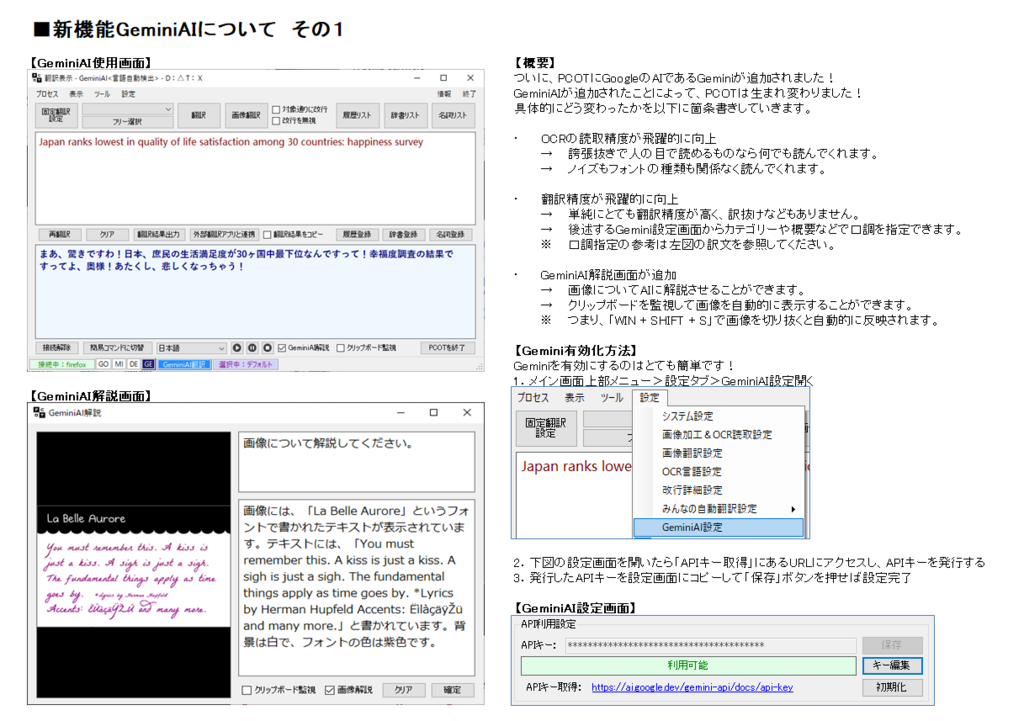Minimize the 翻訳表示 translation window
Viewport: 1024px width, 721px height.
(x=417, y=78)
